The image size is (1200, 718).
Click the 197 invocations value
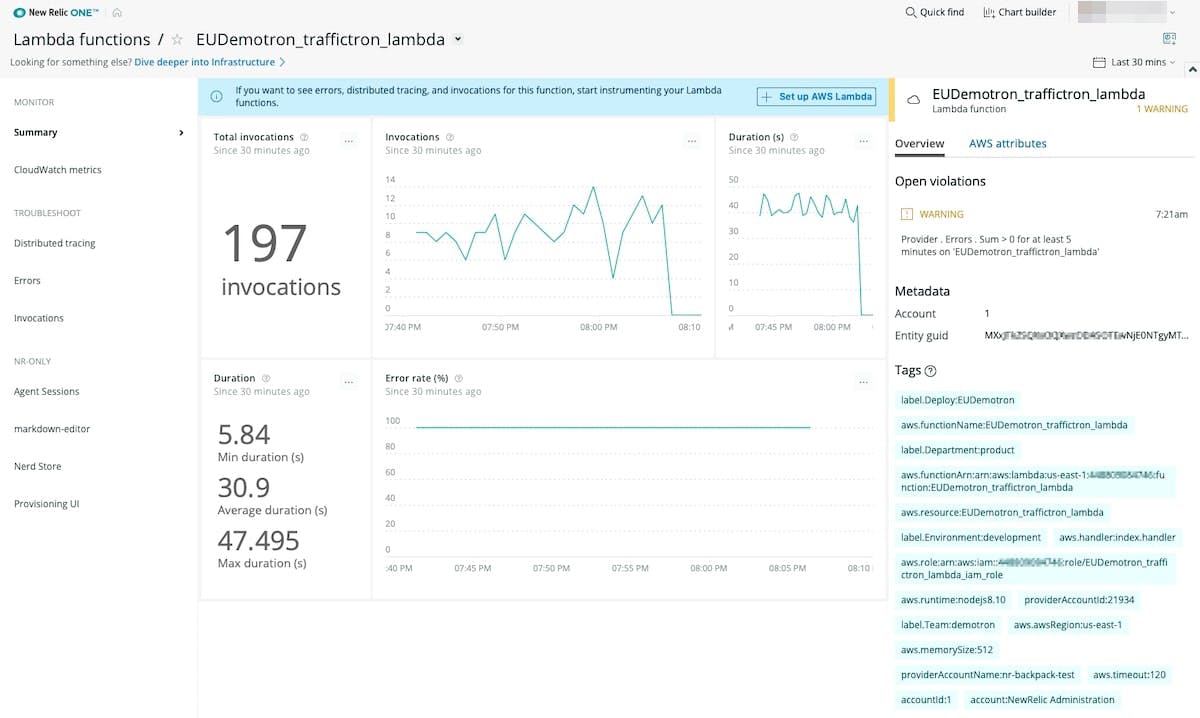point(280,260)
